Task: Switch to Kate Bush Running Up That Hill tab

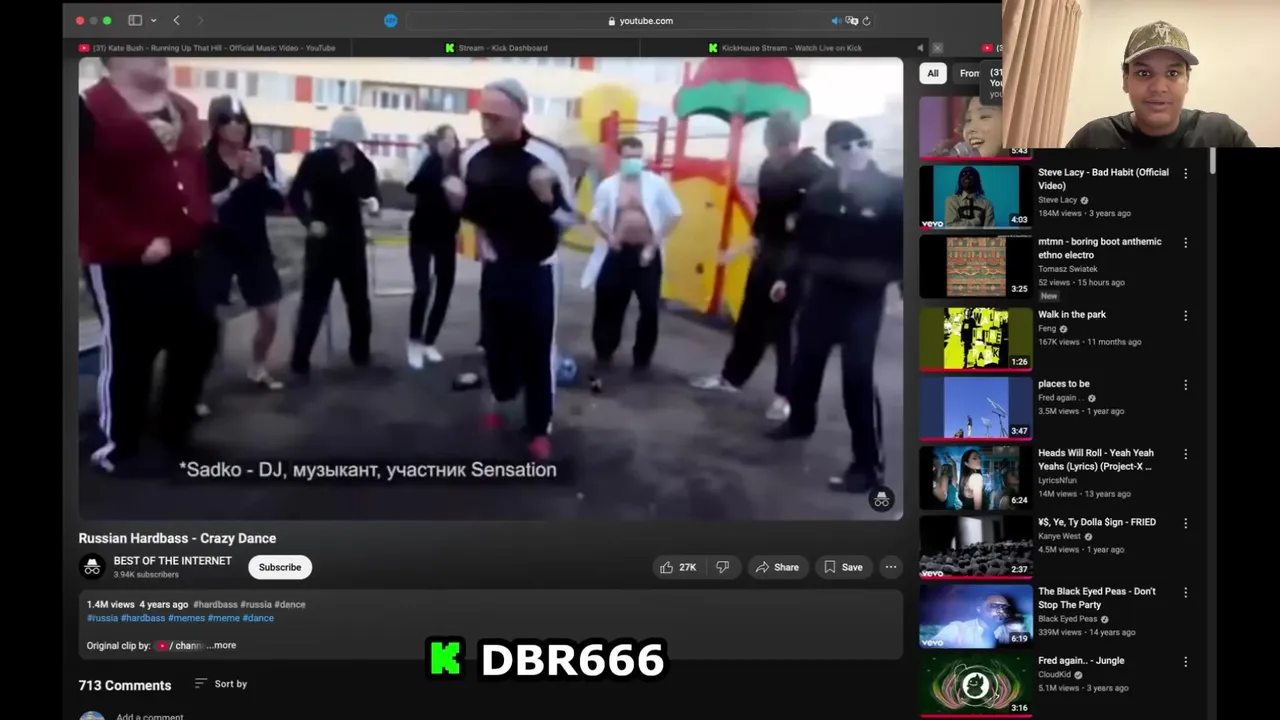Action: tap(206, 47)
